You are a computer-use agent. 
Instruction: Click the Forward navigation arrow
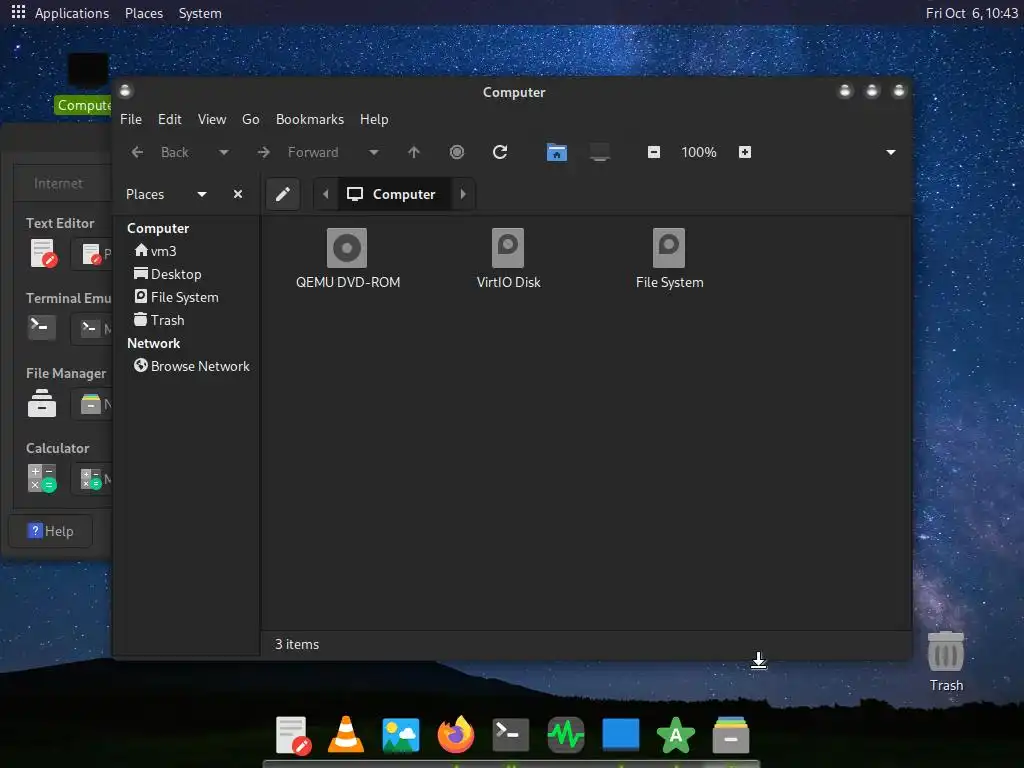(x=264, y=152)
